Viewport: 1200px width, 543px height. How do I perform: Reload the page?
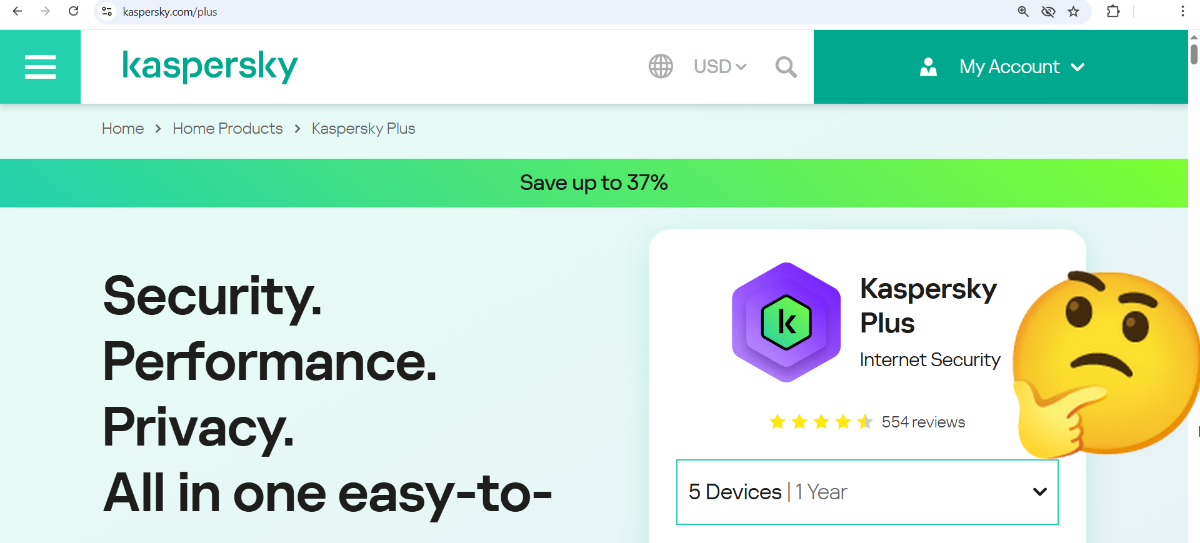pyautogui.click(x=73, y=12)
